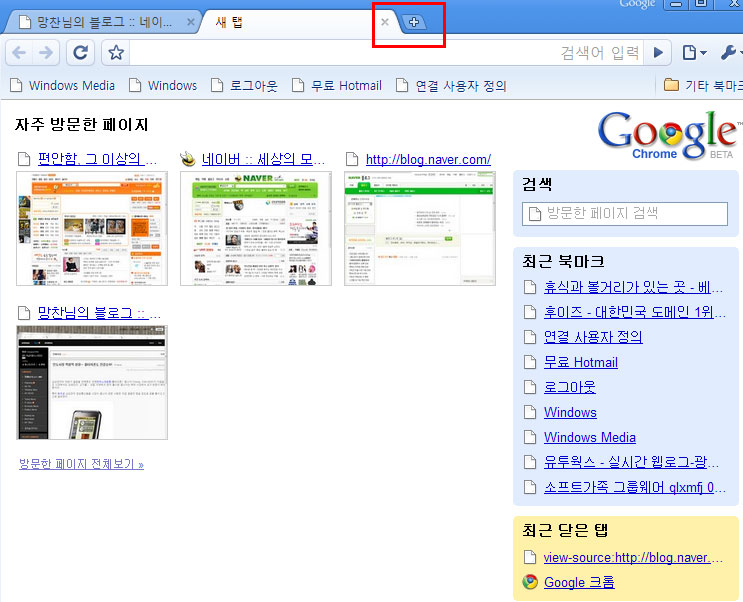Reload the page with the refresh button
The width and height of the screenshot is (743, 602).
tap(80, 52)
